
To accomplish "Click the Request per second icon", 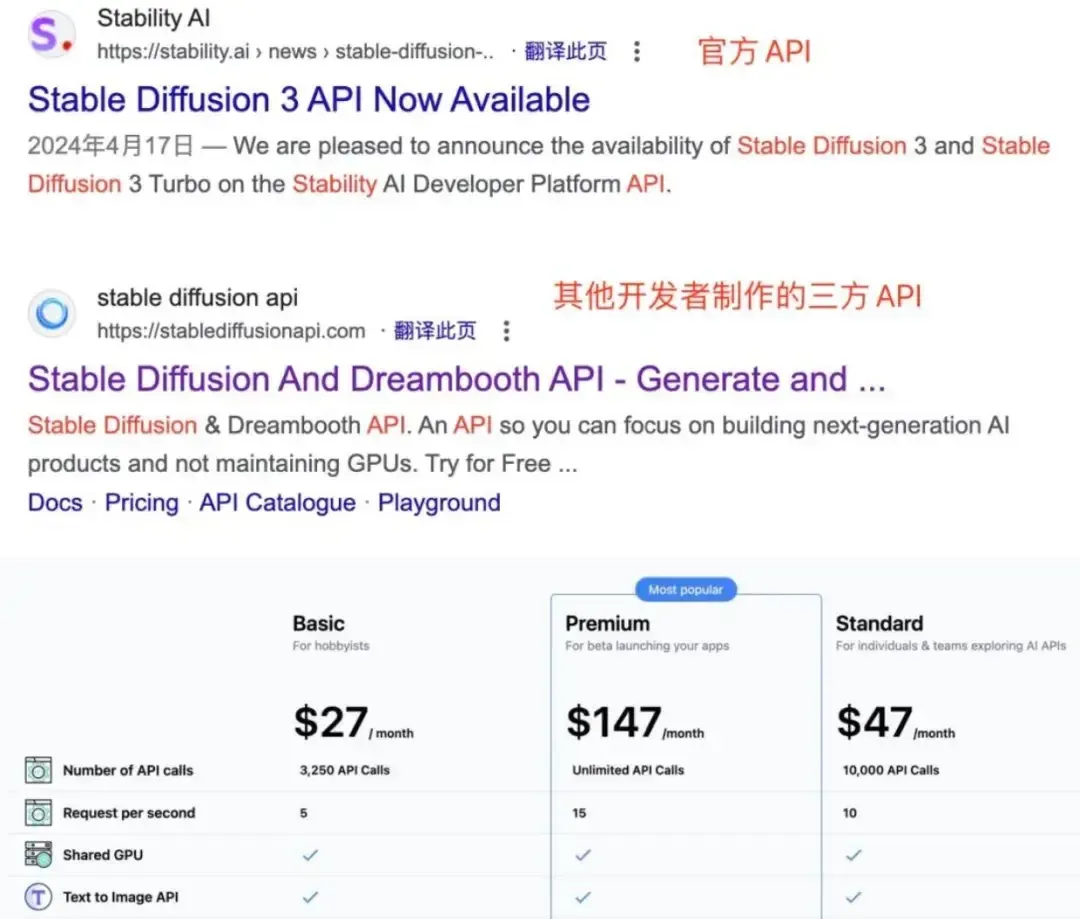I will coord(38,813).
